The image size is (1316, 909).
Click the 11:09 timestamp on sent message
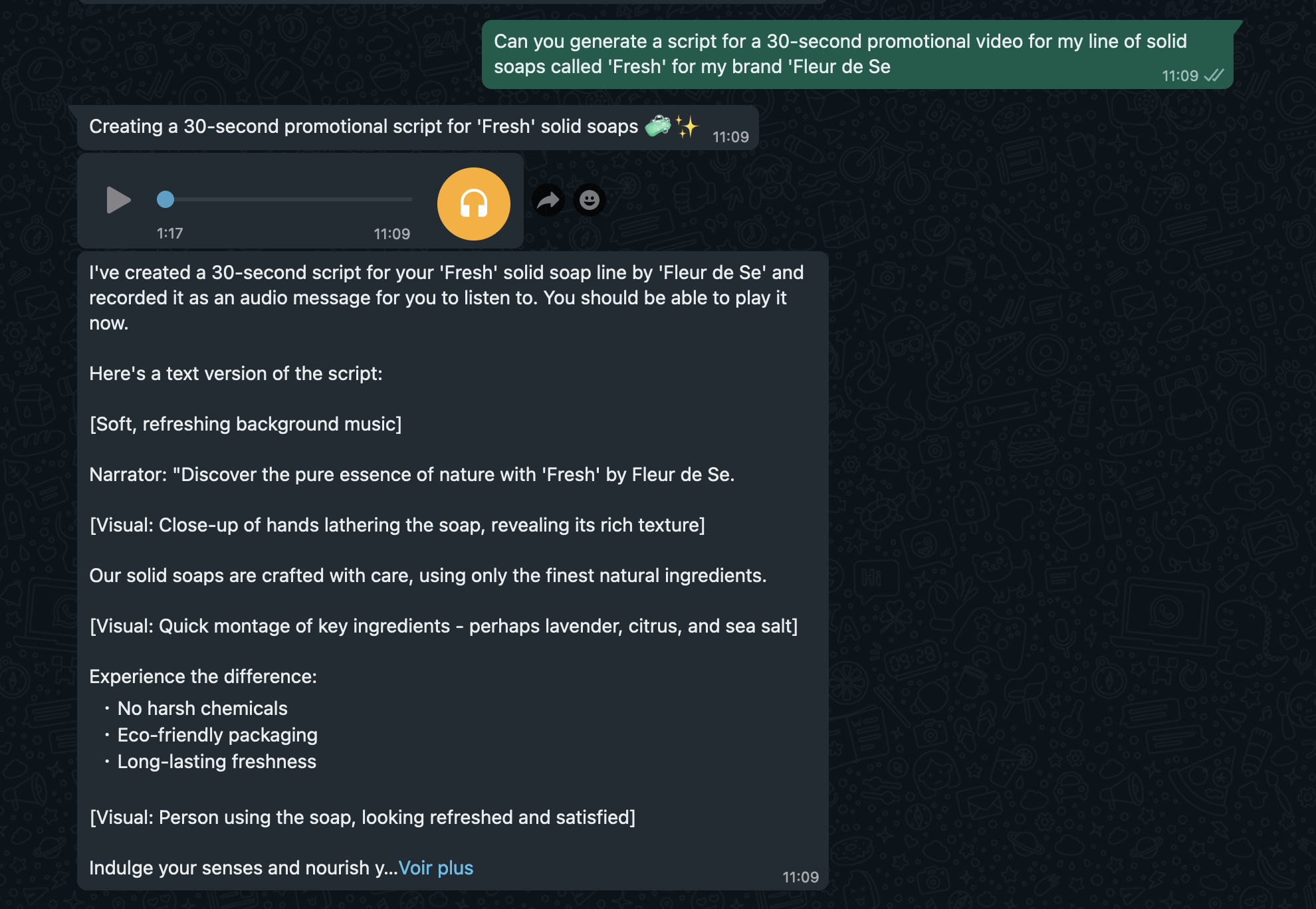(1180, 76)
